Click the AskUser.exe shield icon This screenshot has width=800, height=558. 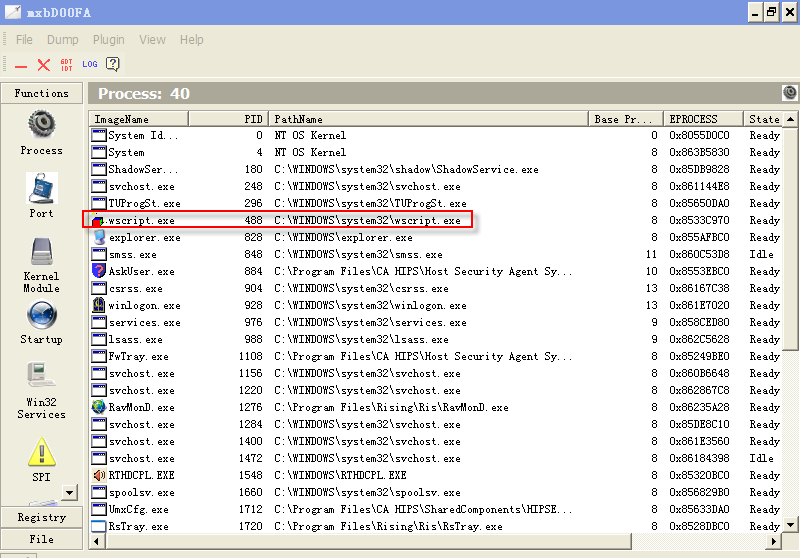pos(98,271)
